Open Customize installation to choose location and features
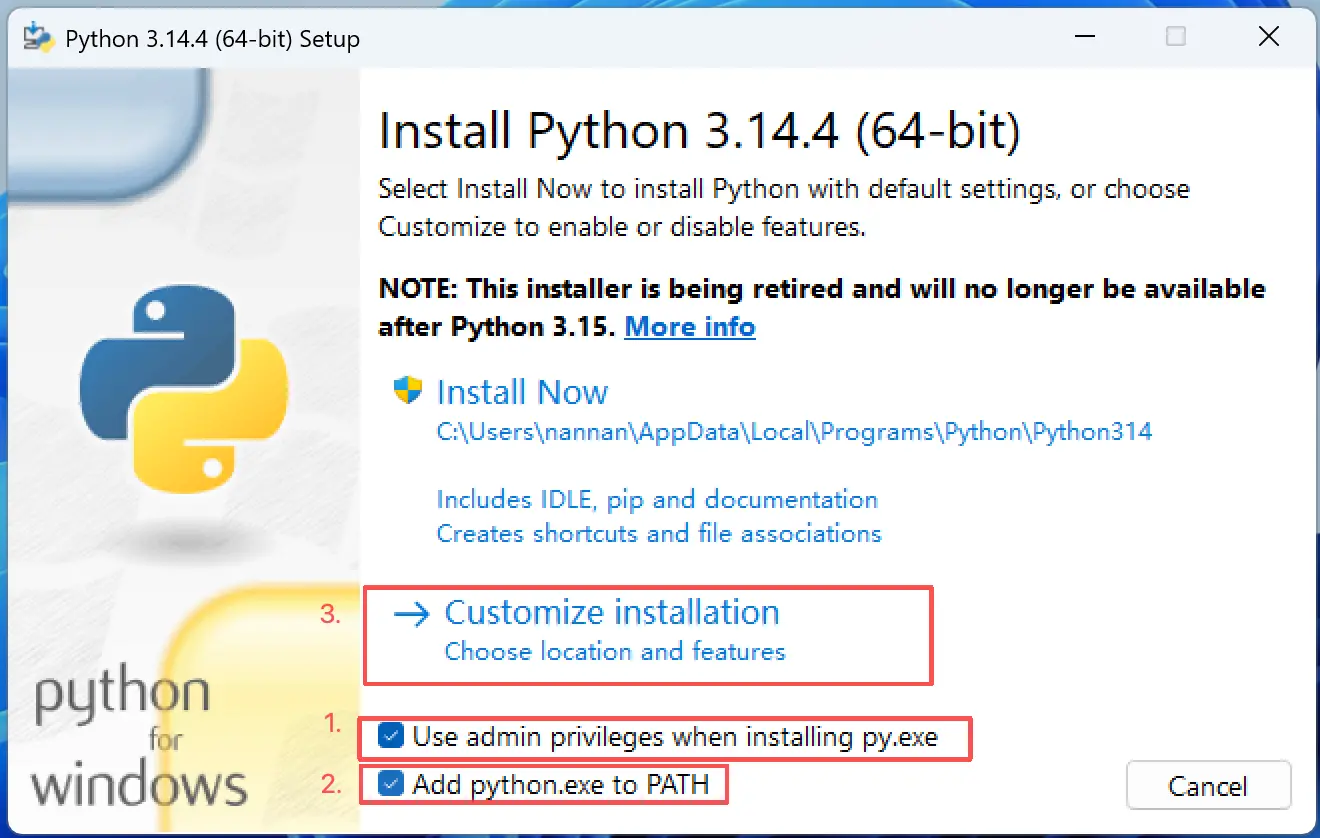The height and width of the screenshot is (838, 1320). 612,631
